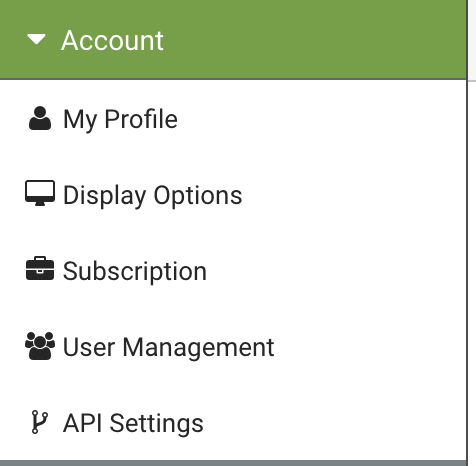Click the Account header title text
The height and width of the screenshot is (466, 476).
(x=112, y=41)
